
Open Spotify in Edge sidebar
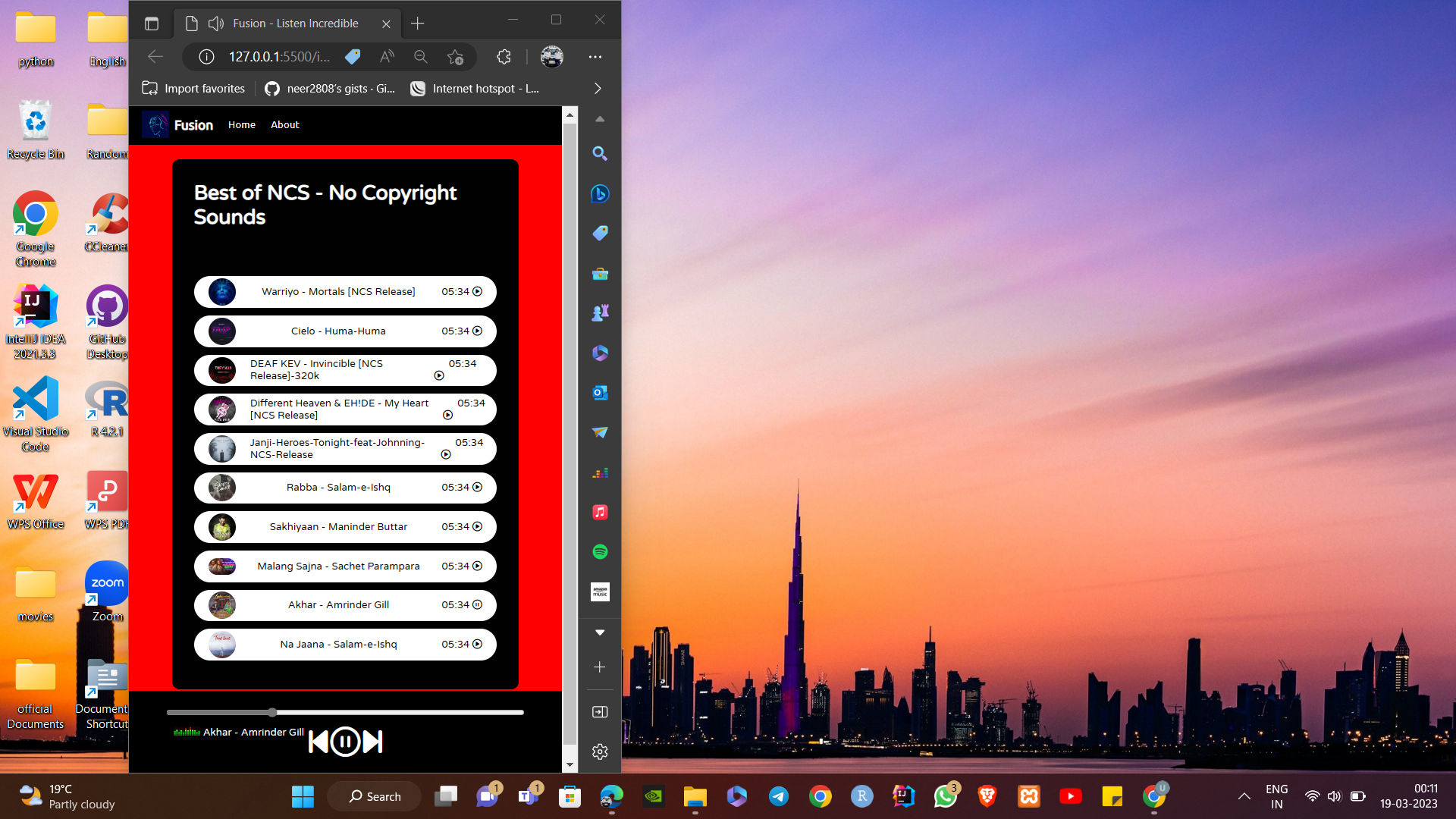pyautogui.click(x=600, y=552)
